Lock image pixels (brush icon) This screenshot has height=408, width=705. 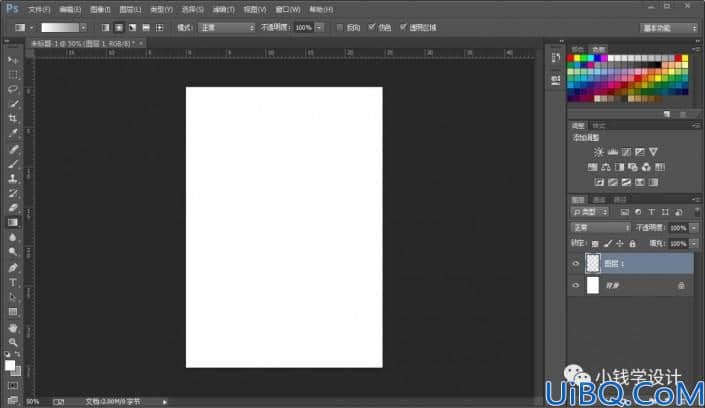coord(607,244)
